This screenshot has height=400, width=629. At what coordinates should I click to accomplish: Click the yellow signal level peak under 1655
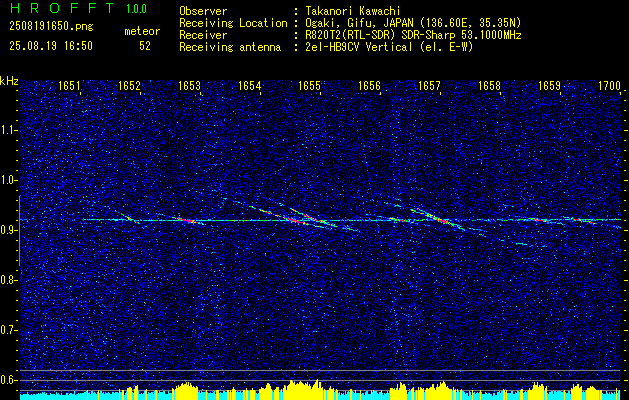304,390
